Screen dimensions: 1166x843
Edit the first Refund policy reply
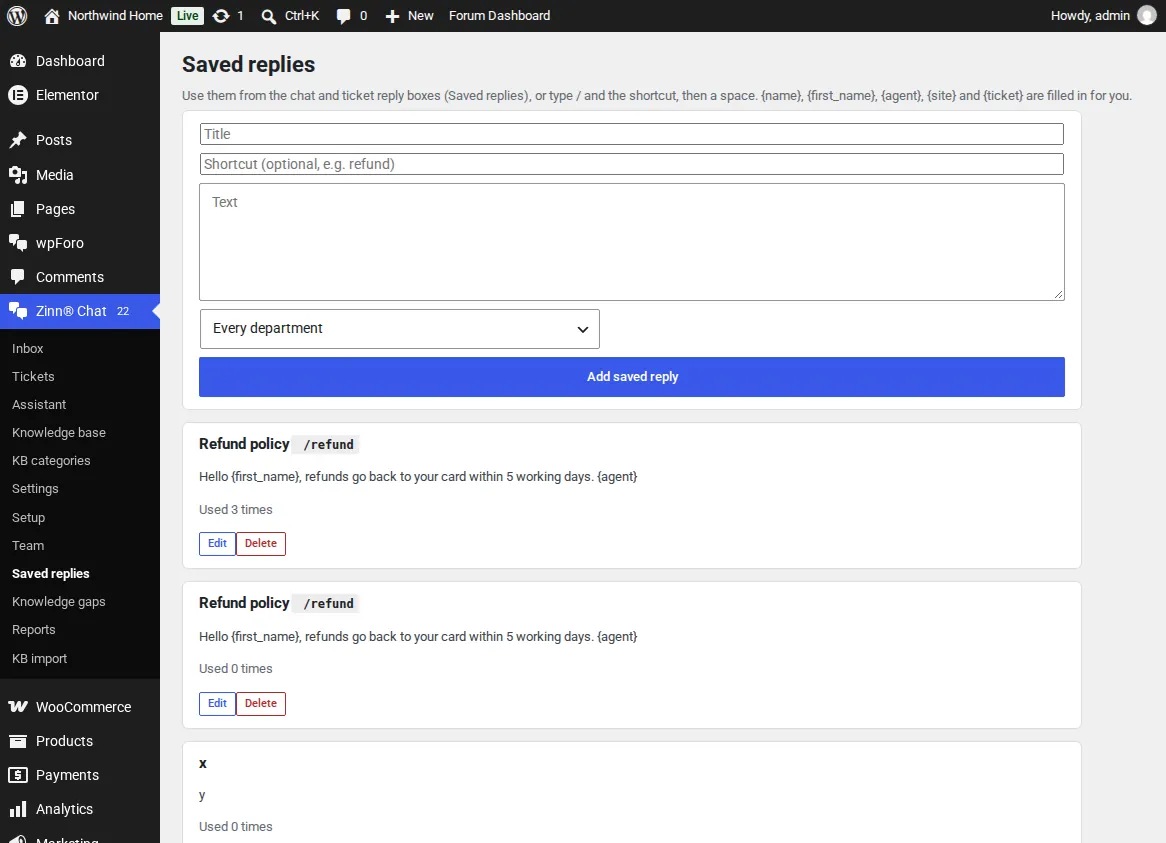point(217,543)
